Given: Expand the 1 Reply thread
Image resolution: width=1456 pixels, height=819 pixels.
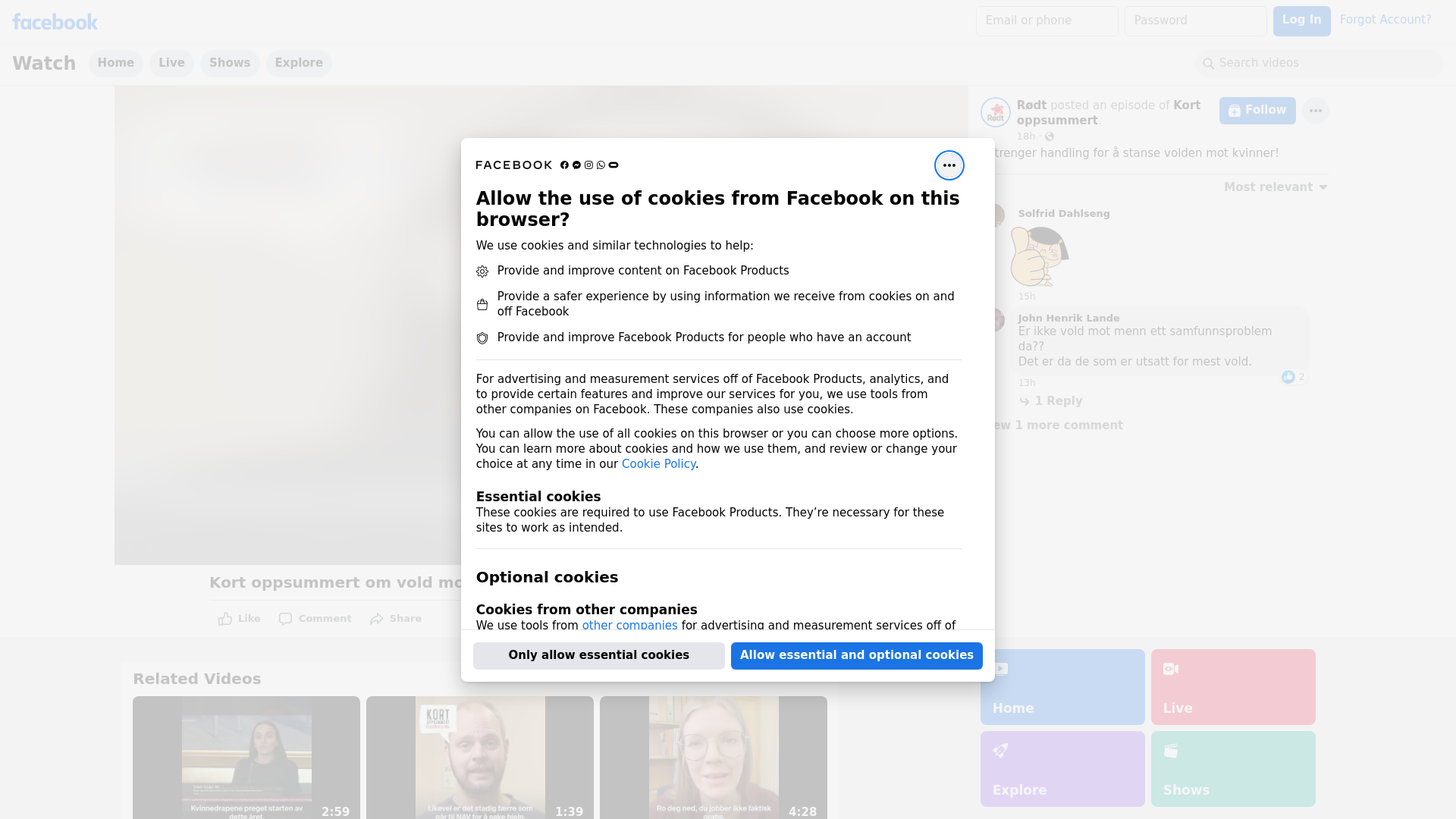Looking at the screenshot, I should click(x=1050, y=401).
